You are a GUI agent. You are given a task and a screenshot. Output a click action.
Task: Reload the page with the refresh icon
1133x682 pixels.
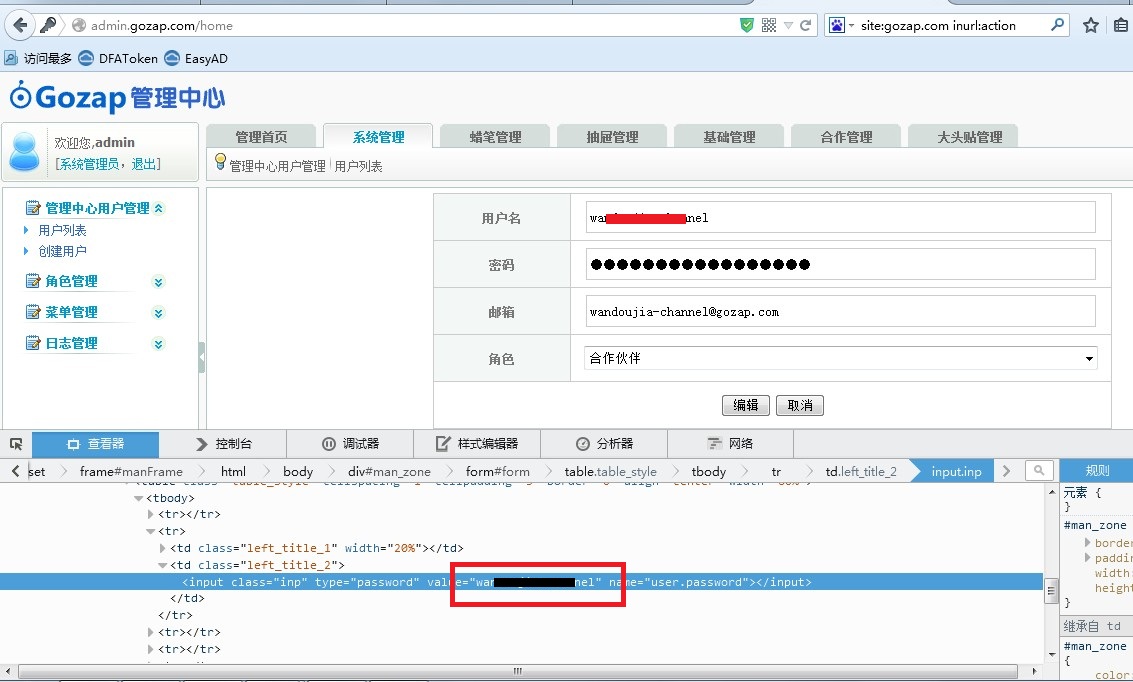pyautogui.click(x=806, y=25)
